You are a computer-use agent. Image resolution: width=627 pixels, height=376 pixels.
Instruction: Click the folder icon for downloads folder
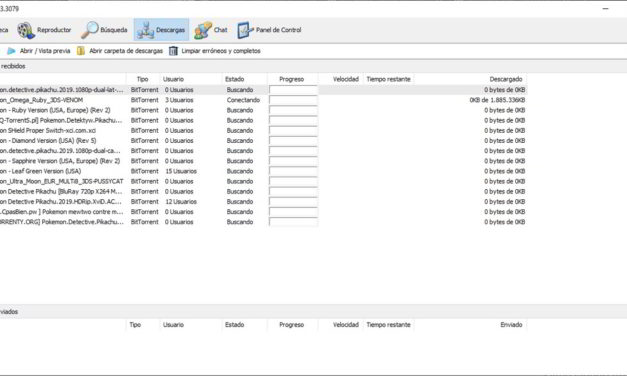[x=81, y=51]
